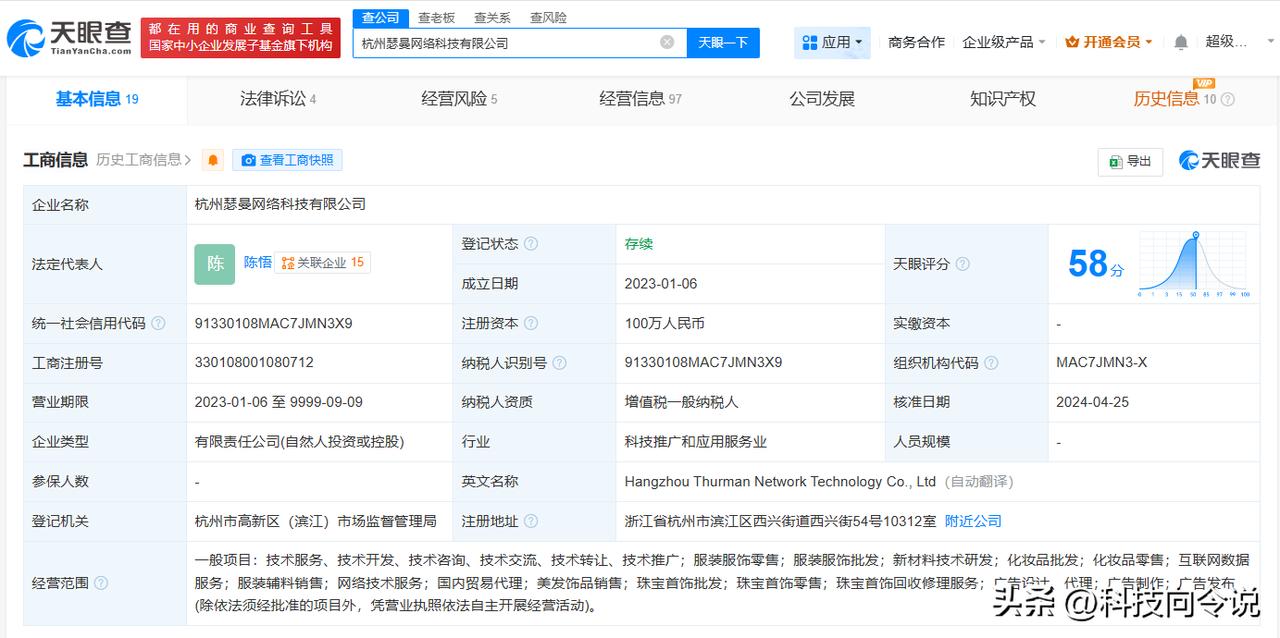Click the green 陈 avatar badge
Image resolution: width=1280 pixels, height=638 pixels.
pos(215,264)
